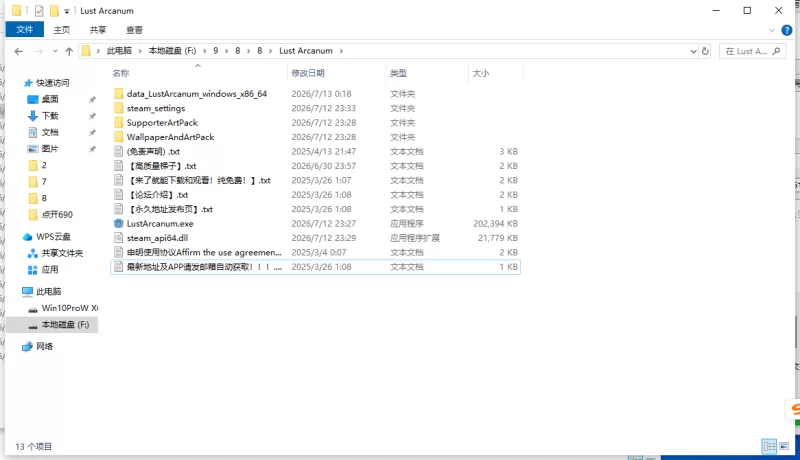Select 此电脑 in the address breadcrumb

tap(119, 50)
